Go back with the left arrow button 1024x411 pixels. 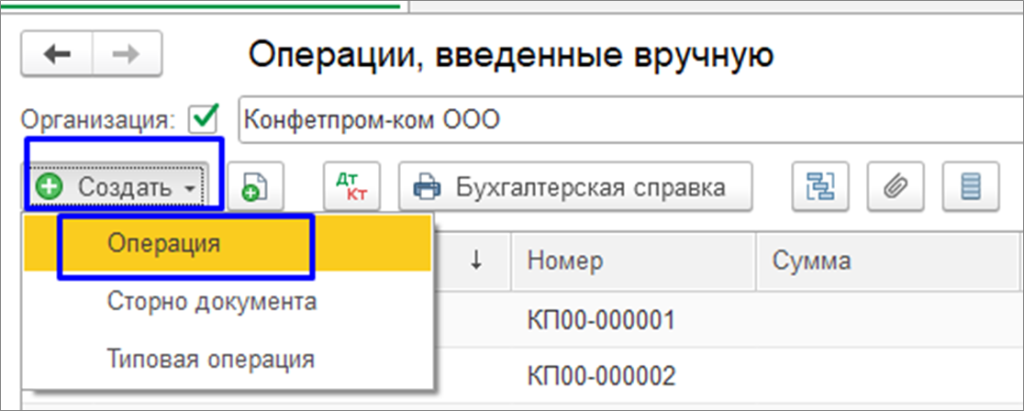(x=58, y=55)
